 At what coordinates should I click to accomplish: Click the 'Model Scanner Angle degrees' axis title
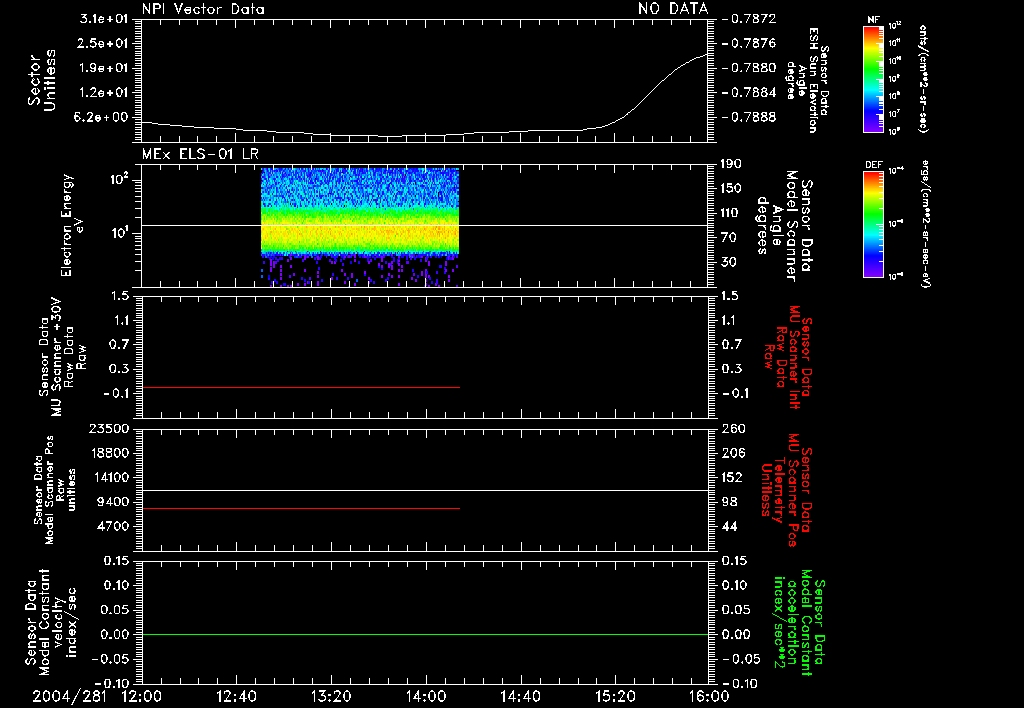click(784, 226)
